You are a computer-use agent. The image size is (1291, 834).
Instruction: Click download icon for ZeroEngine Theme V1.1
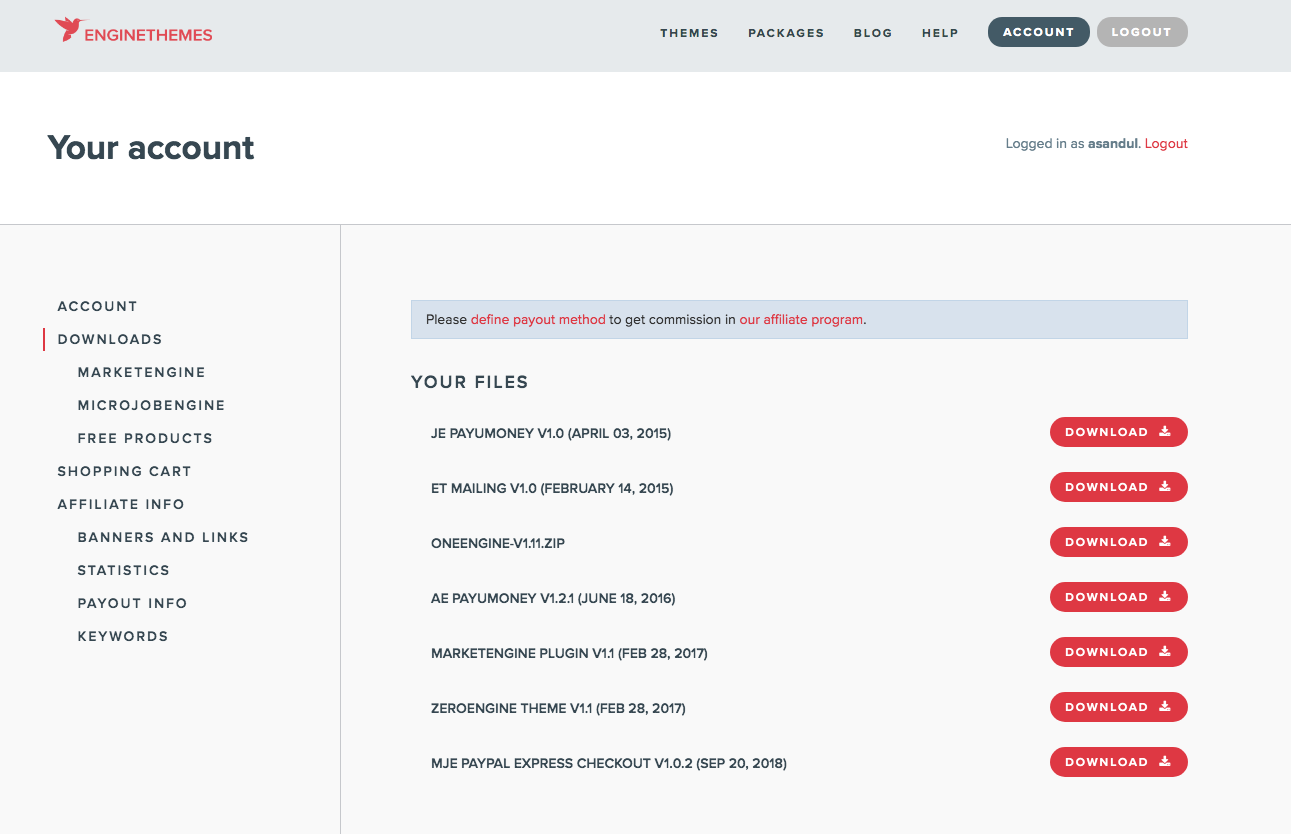[1165, 707]
